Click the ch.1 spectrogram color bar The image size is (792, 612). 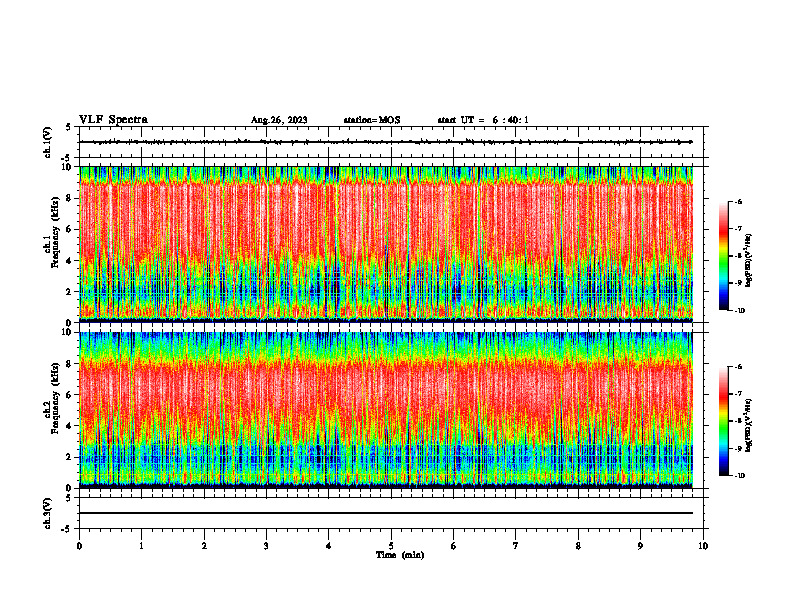(723, 256)
